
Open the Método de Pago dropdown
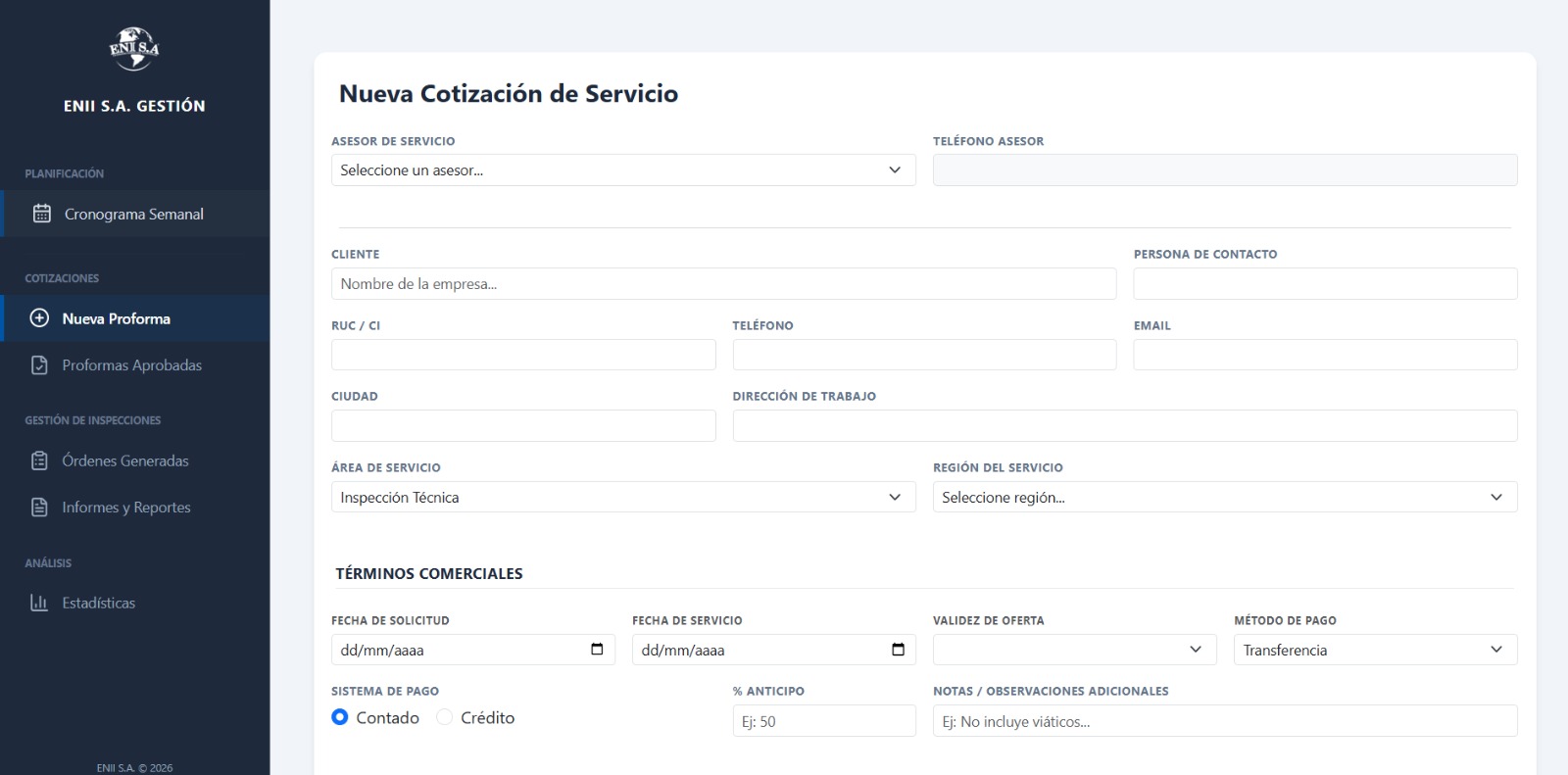coord(1376,650)
